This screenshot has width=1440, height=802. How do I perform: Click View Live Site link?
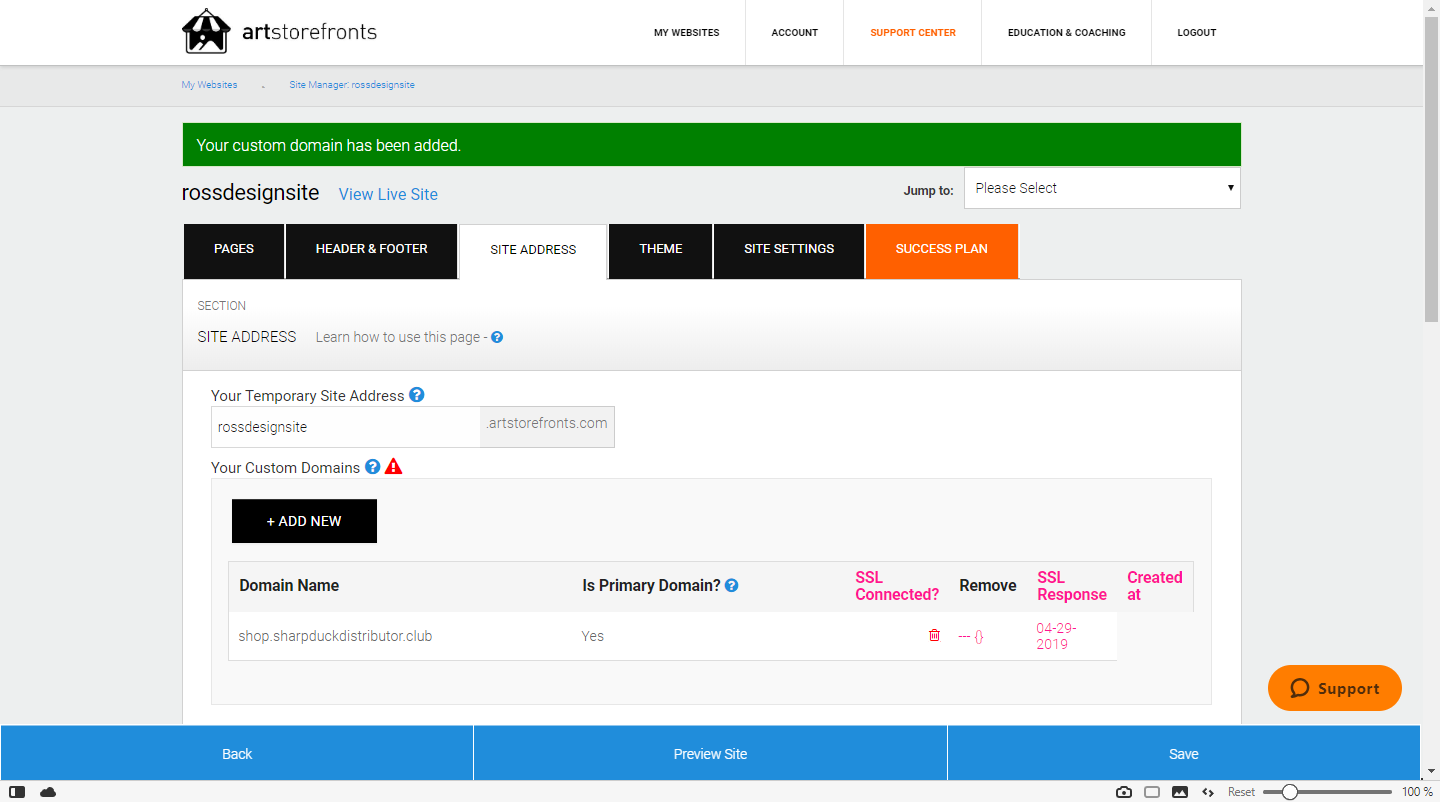pyautogui.click(x=388, y=194)
